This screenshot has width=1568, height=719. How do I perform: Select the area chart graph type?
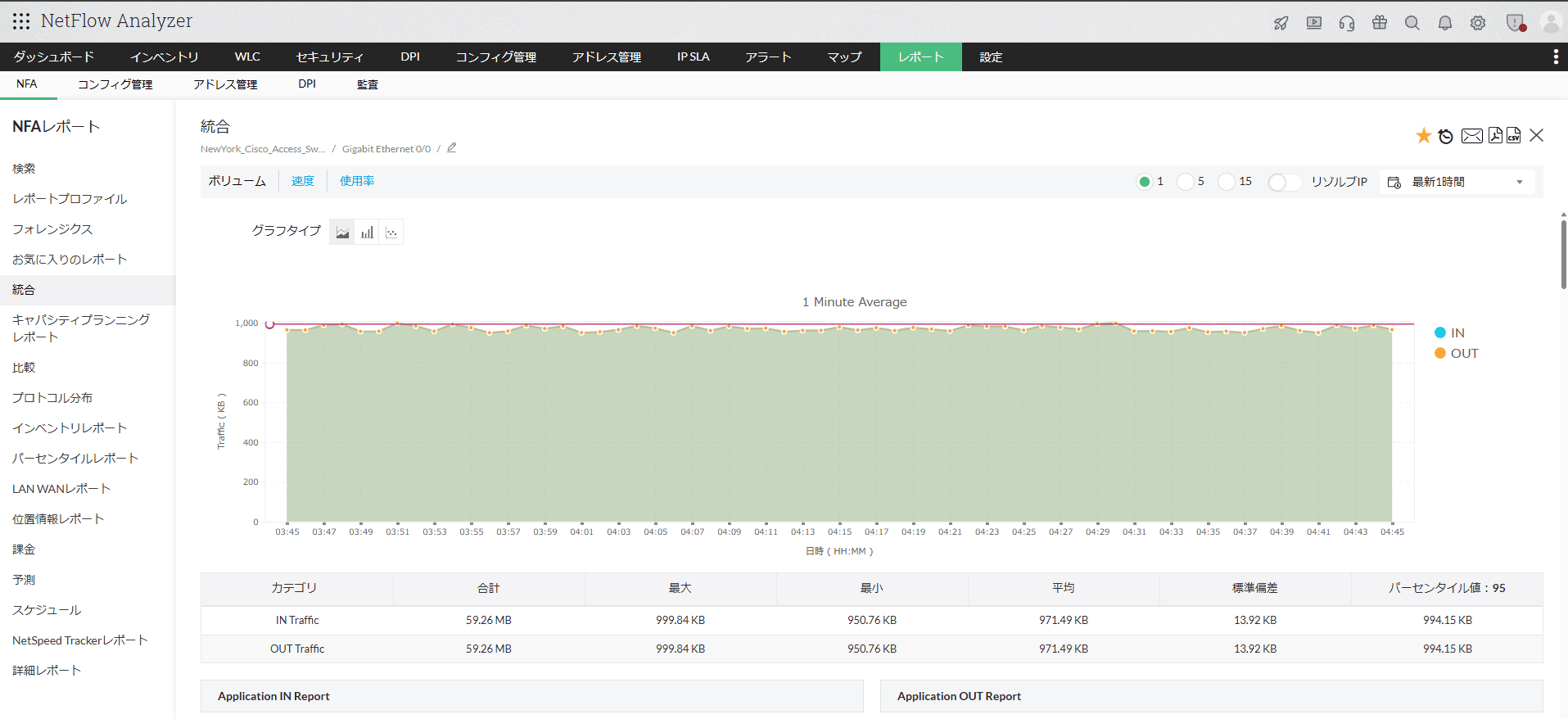342,233
